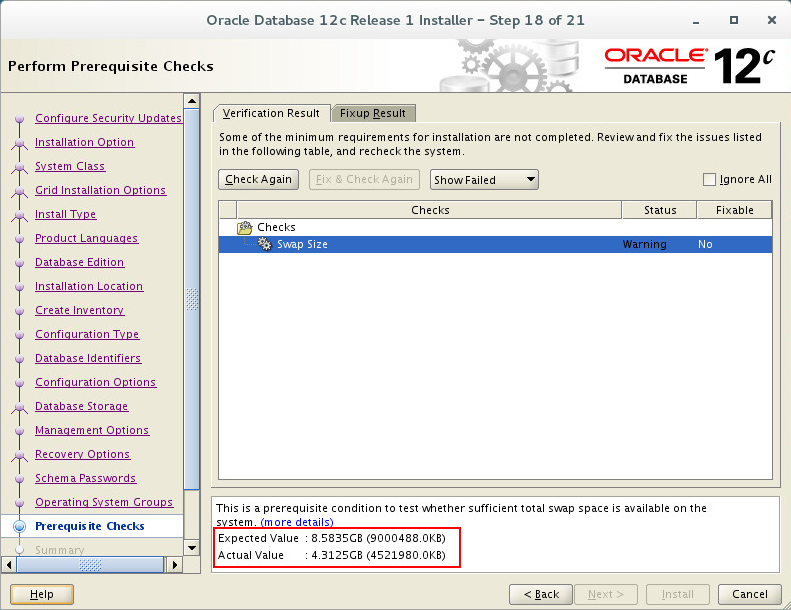Click the Warning status of Swap Size
The width and height of the screenshot is (791, 610).
coord(644,244)
